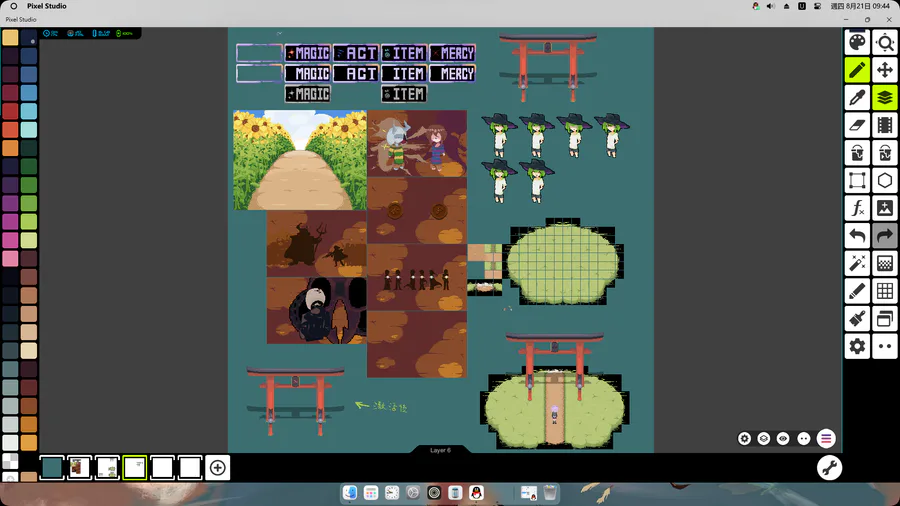
Task: Undo the last action
Action: click(857, 236)
